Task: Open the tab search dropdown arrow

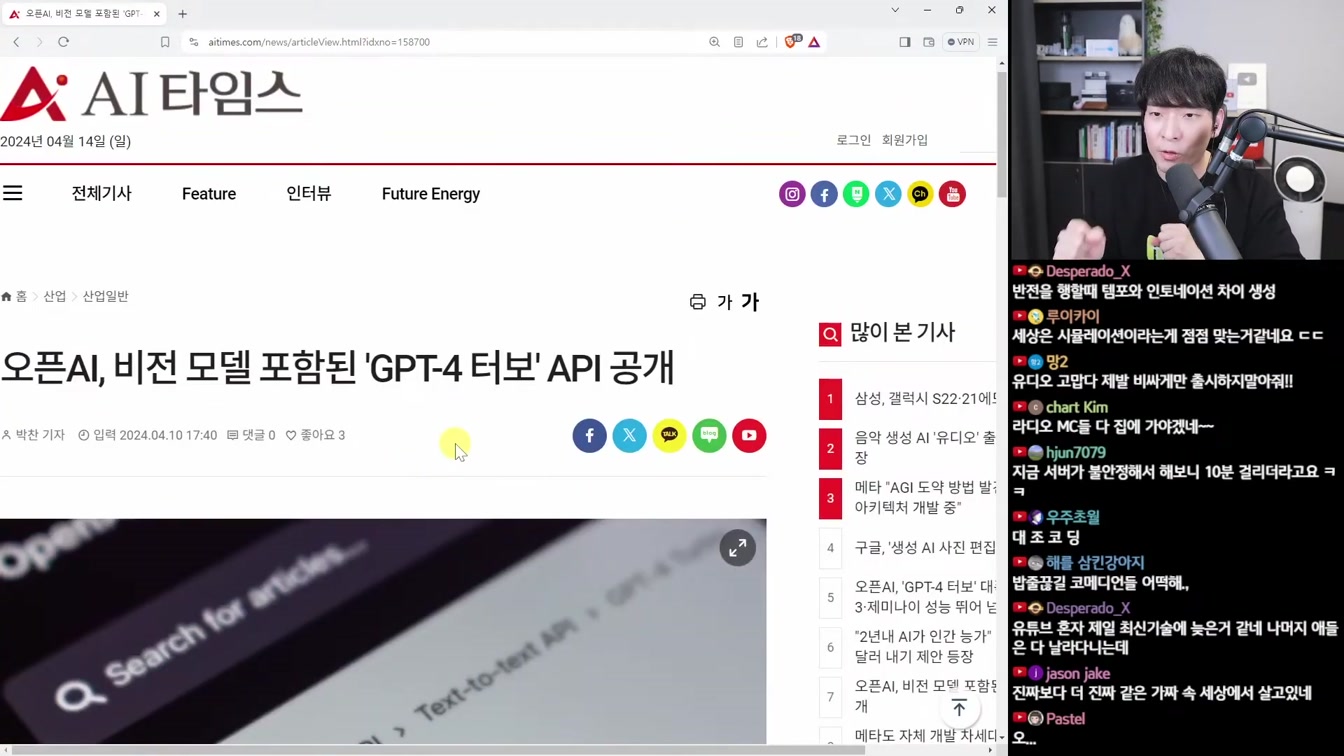Action: tap(895, 10)
